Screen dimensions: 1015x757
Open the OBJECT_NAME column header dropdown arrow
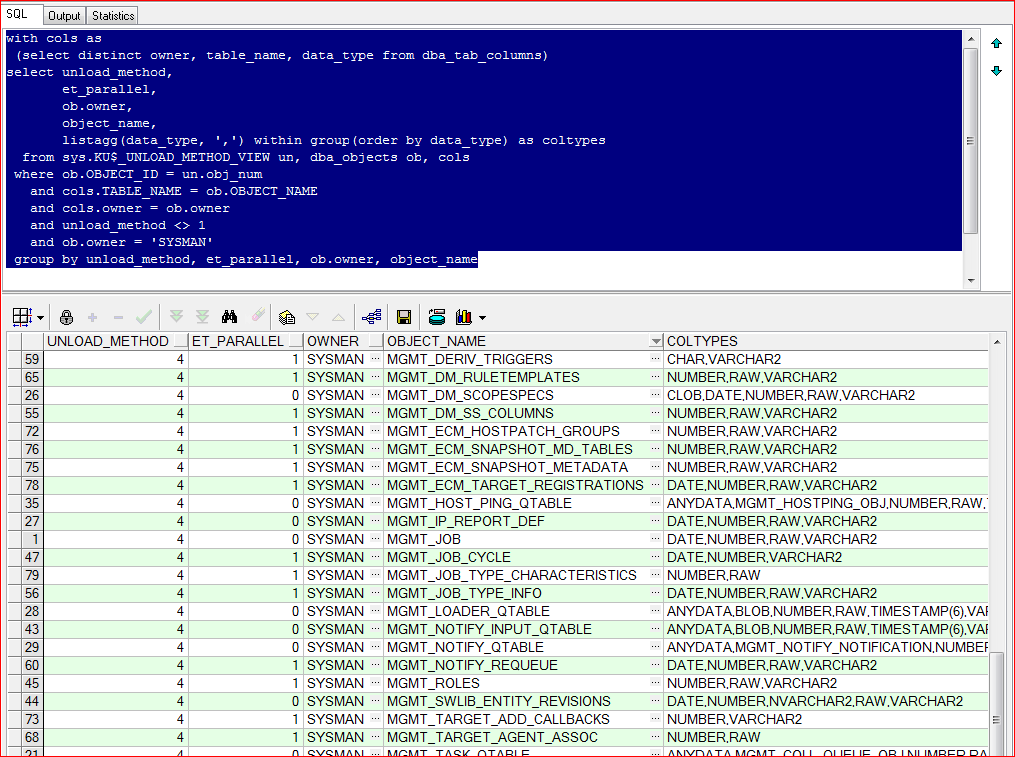656,341
